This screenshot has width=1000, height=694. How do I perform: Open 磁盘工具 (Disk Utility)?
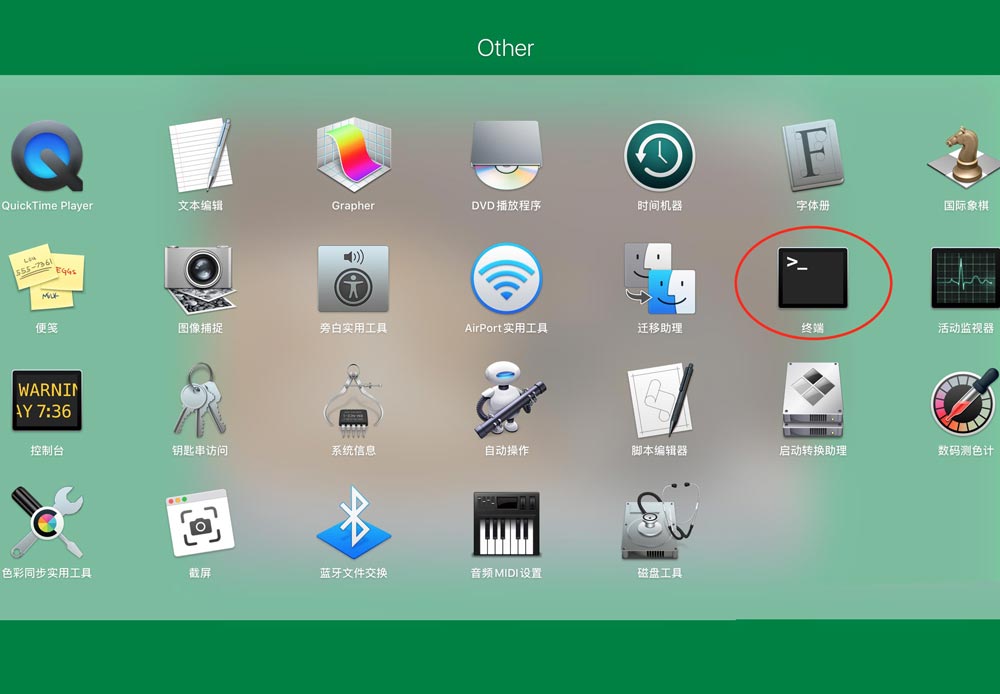point(661,520)
